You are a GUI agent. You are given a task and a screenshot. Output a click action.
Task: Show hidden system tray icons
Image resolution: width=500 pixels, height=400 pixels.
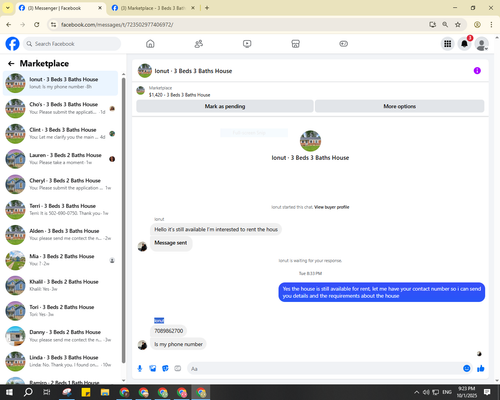point(416,392)
